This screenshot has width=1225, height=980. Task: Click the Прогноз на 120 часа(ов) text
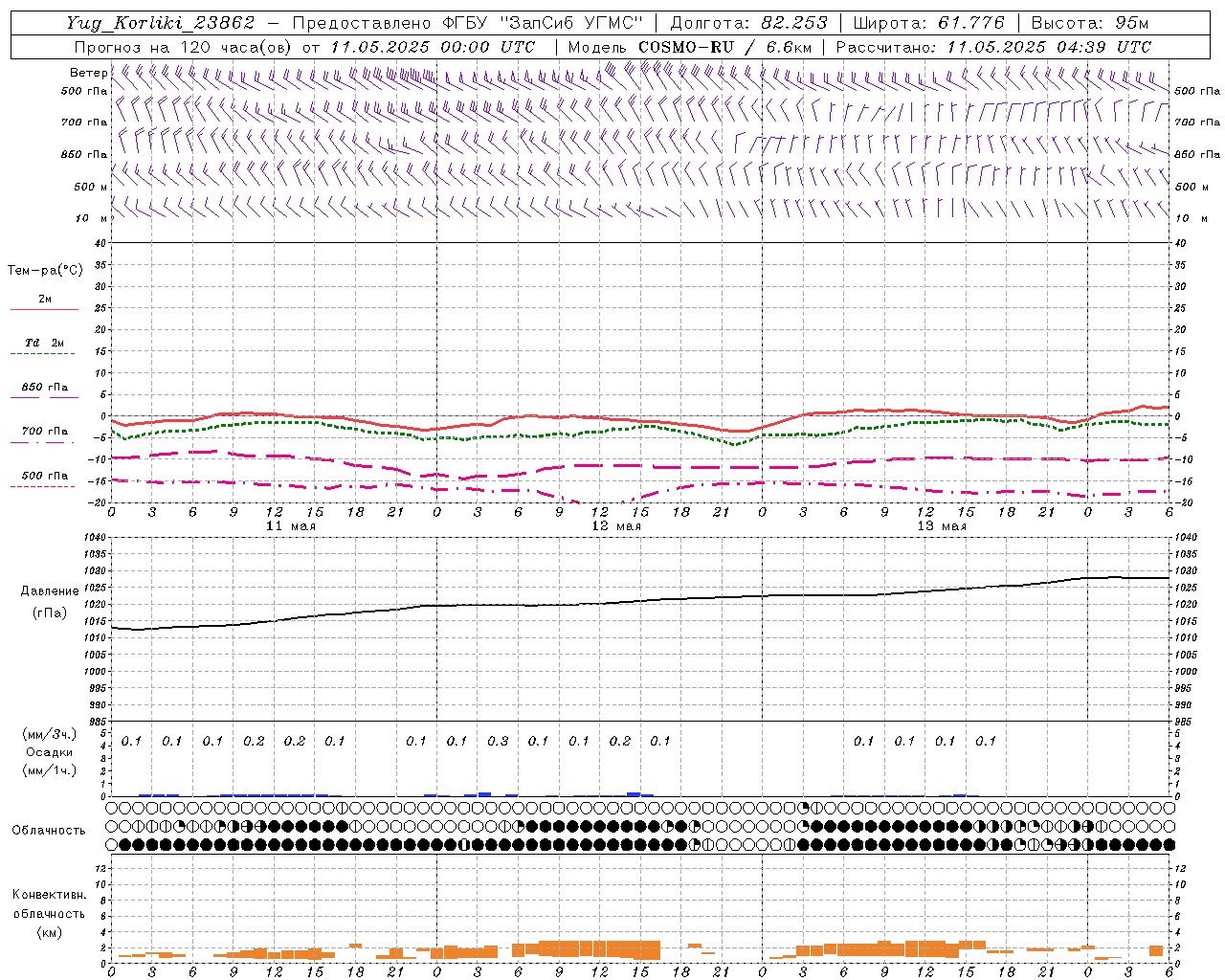(x=186, y=47)
